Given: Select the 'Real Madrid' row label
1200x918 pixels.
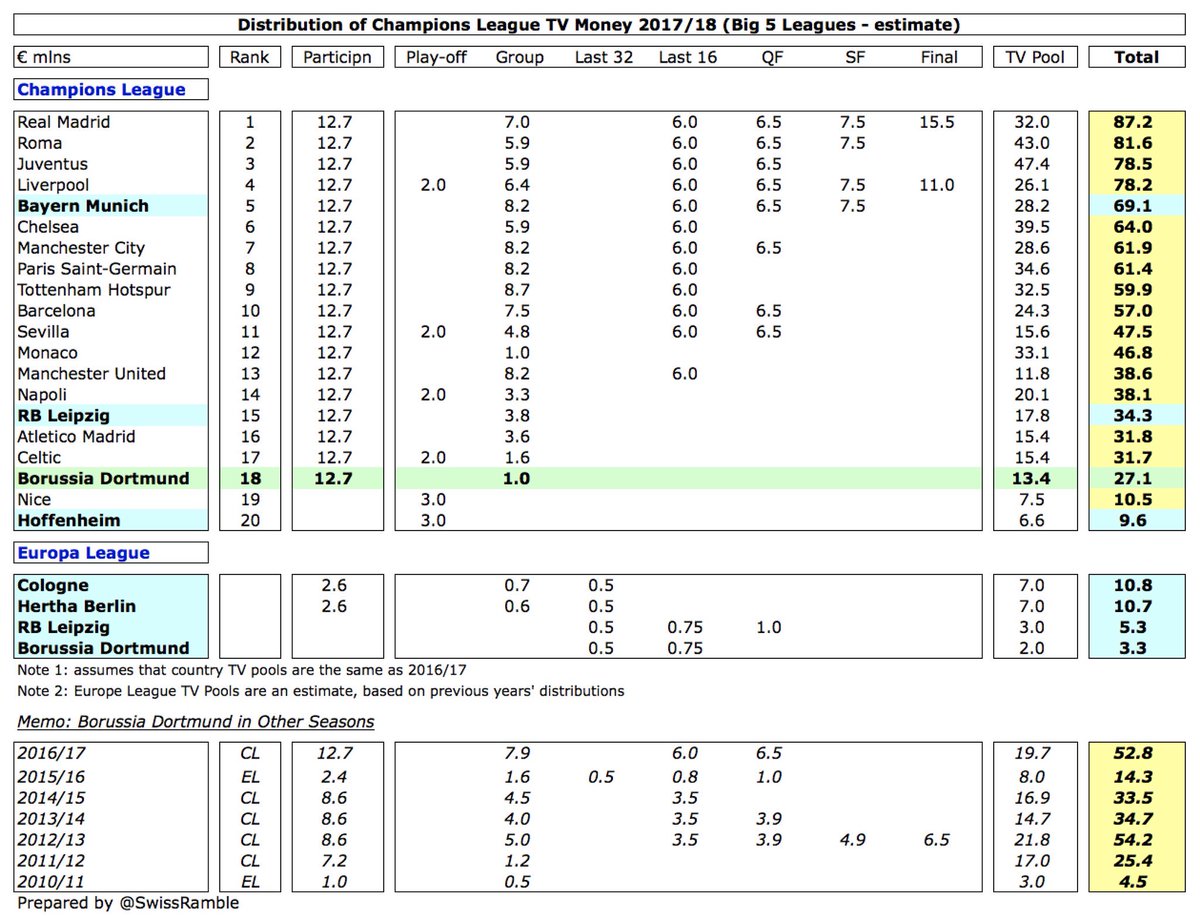Looking at the screenshot, I should [x=64, y=122].
